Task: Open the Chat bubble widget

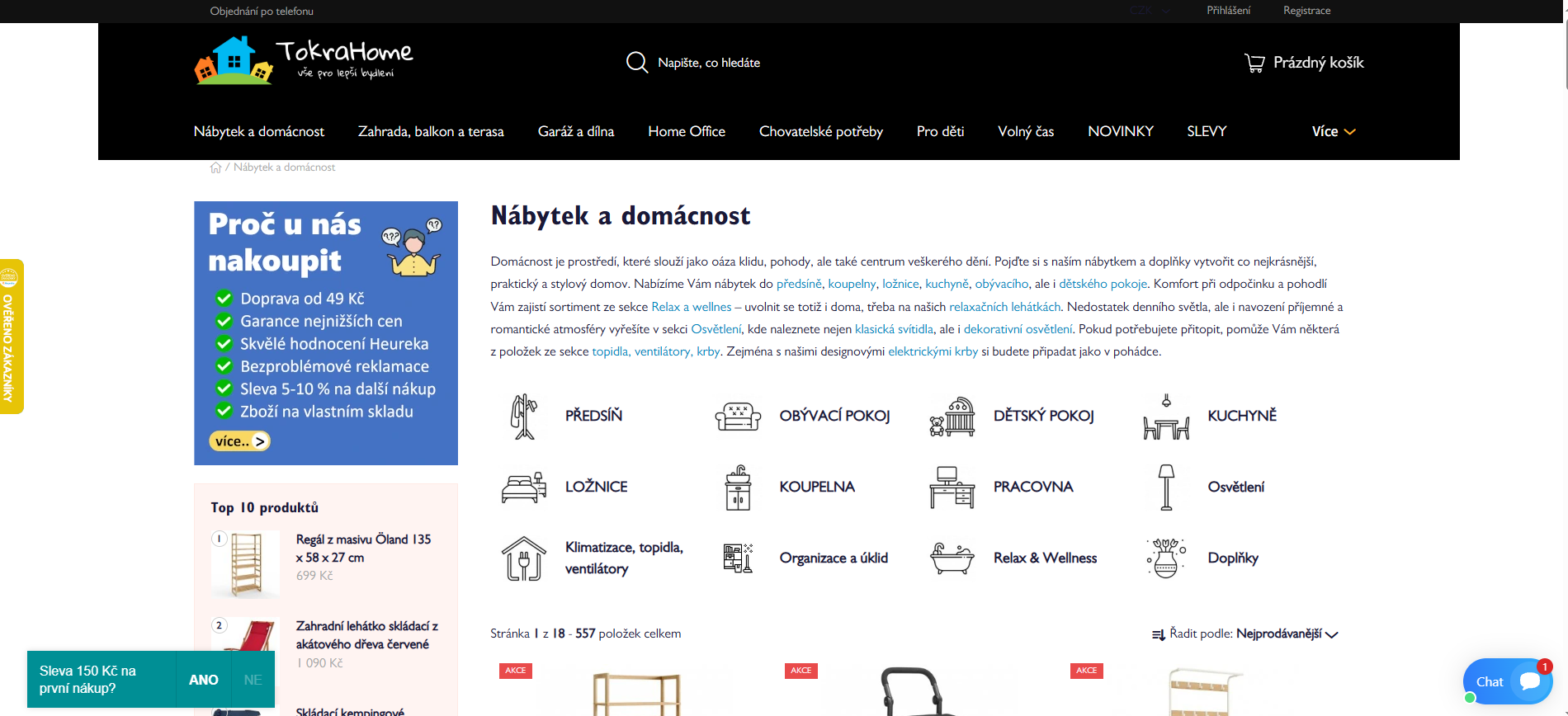Action: (x=1508, y=681)
